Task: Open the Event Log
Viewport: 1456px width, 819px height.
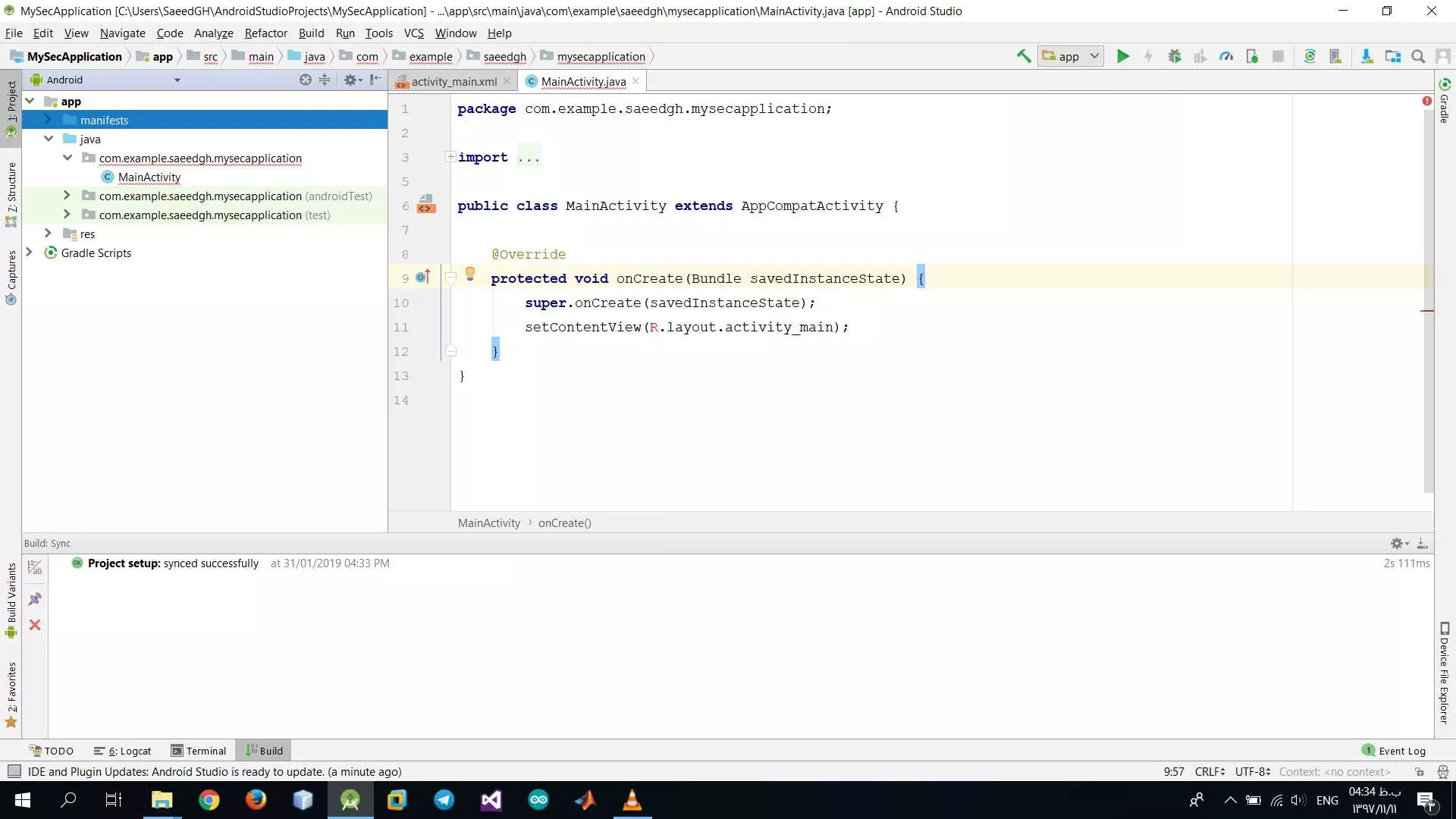Action: point(1394,751)
